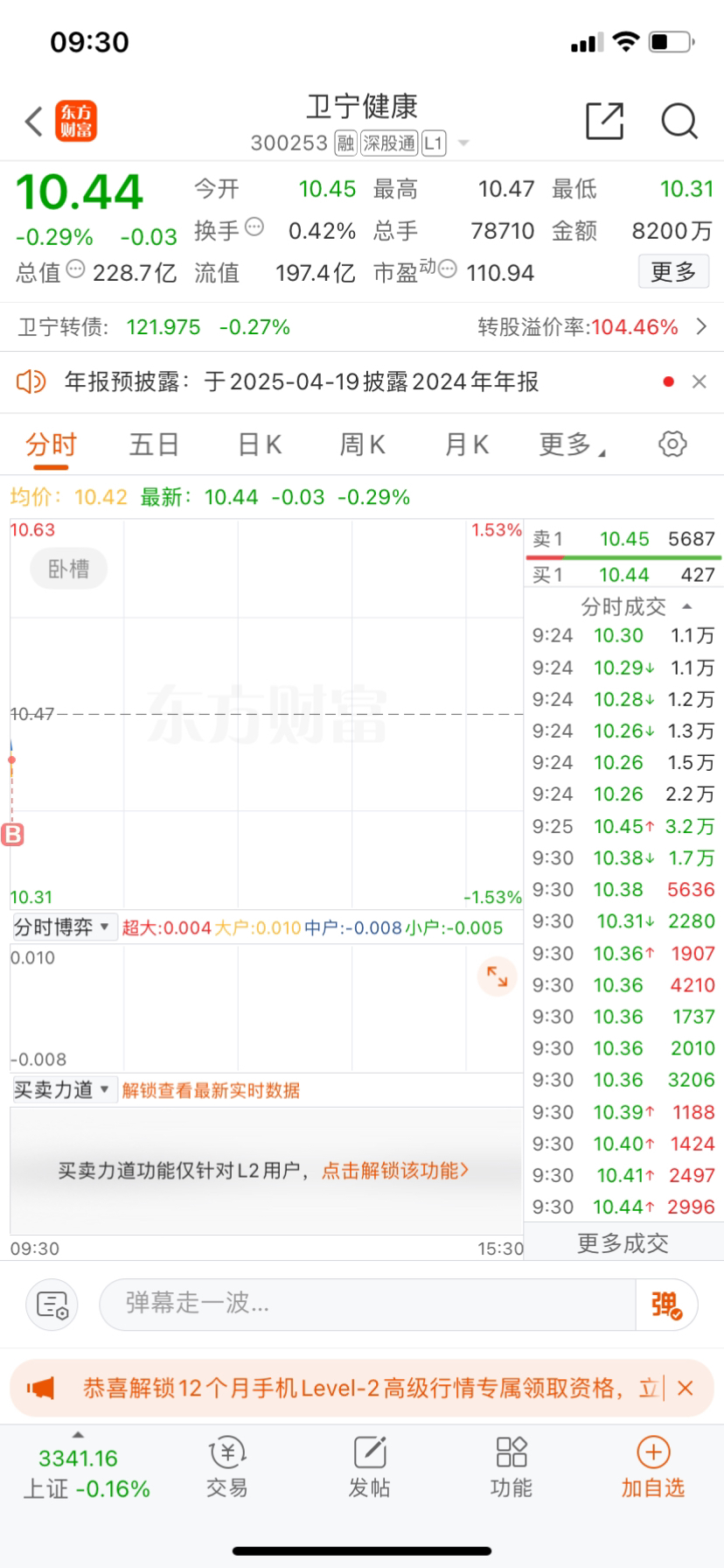Dismiss the 年报预披露 notice
Viewport: 724px width, 1568px height.
(699, 381)
